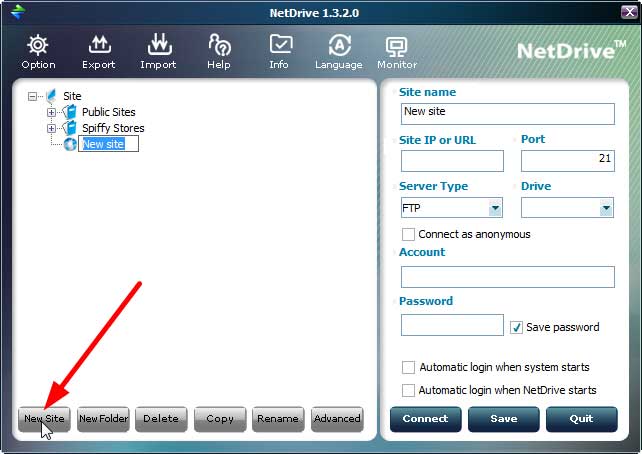Click the Connect button

pyautogui.click(x=425, y=419)
